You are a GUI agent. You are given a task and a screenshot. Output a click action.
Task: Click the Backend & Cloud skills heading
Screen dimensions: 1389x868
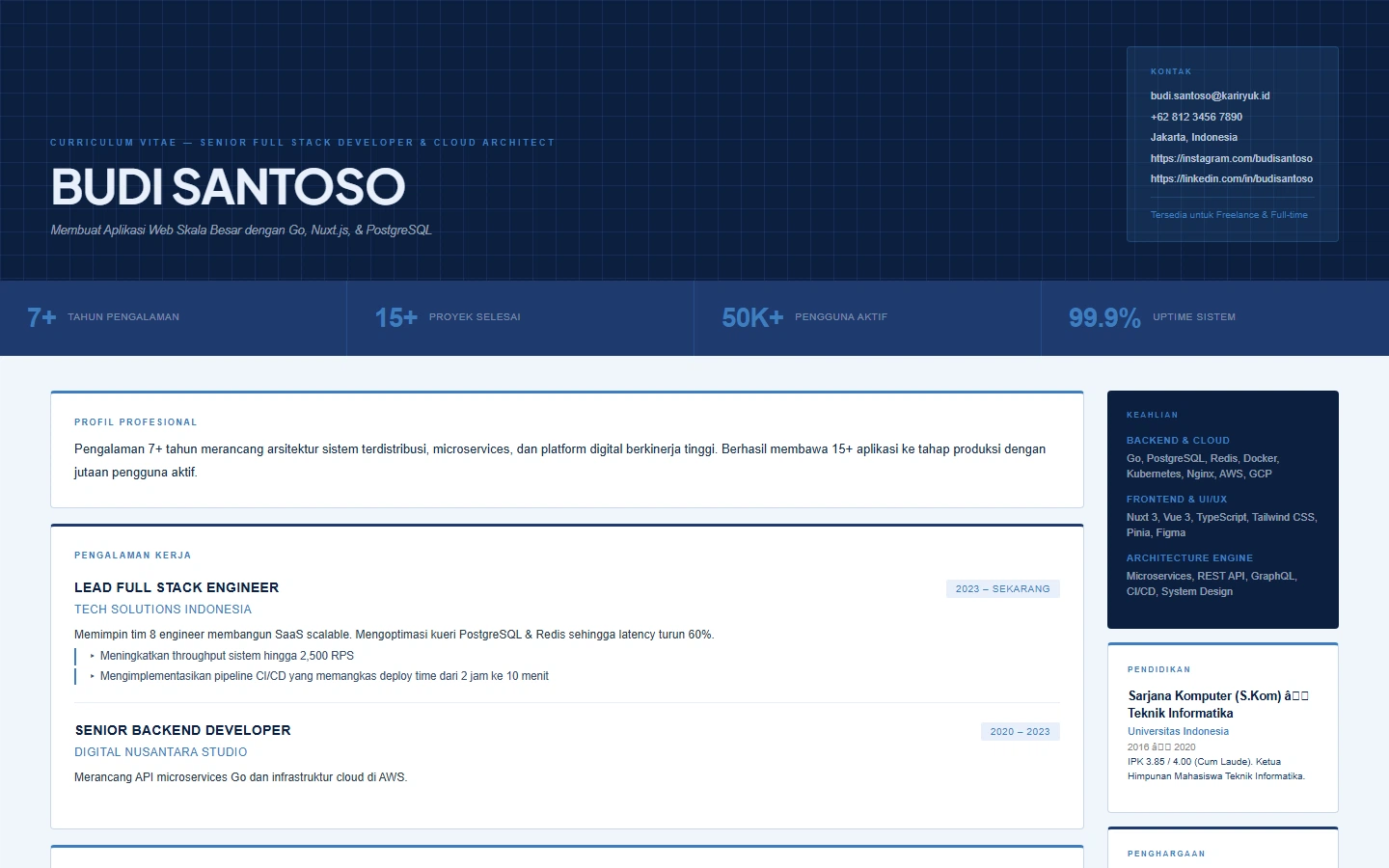1178,441
